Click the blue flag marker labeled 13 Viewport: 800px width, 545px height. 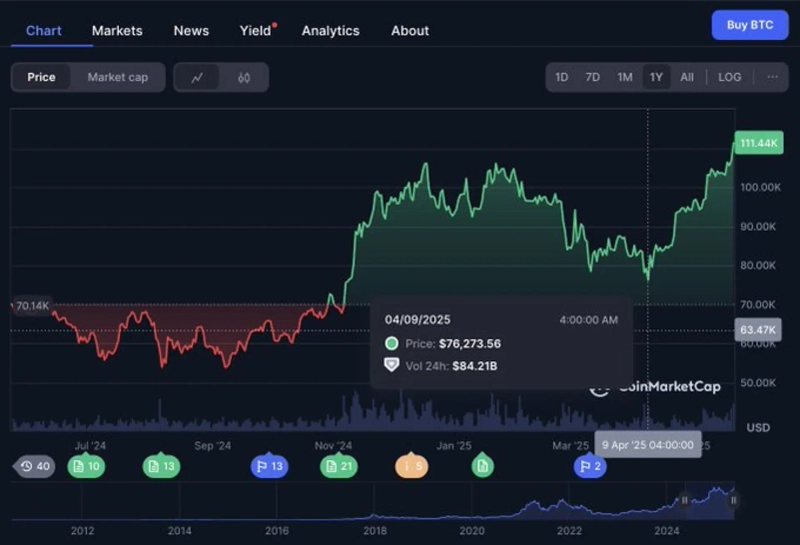[269, 466]
